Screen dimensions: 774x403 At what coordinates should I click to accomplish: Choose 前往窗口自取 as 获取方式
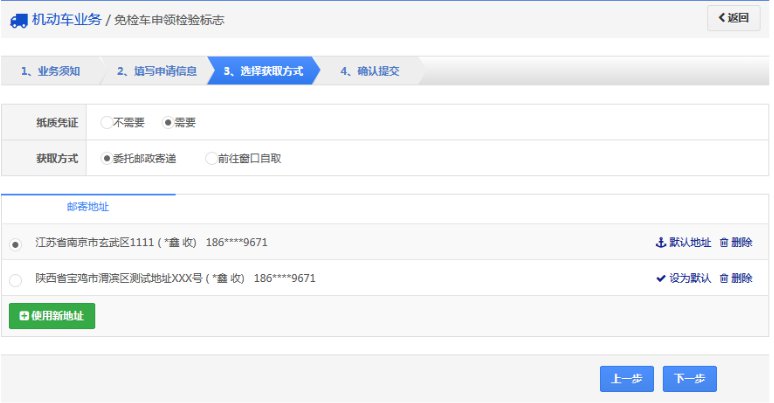pos(210,158)
